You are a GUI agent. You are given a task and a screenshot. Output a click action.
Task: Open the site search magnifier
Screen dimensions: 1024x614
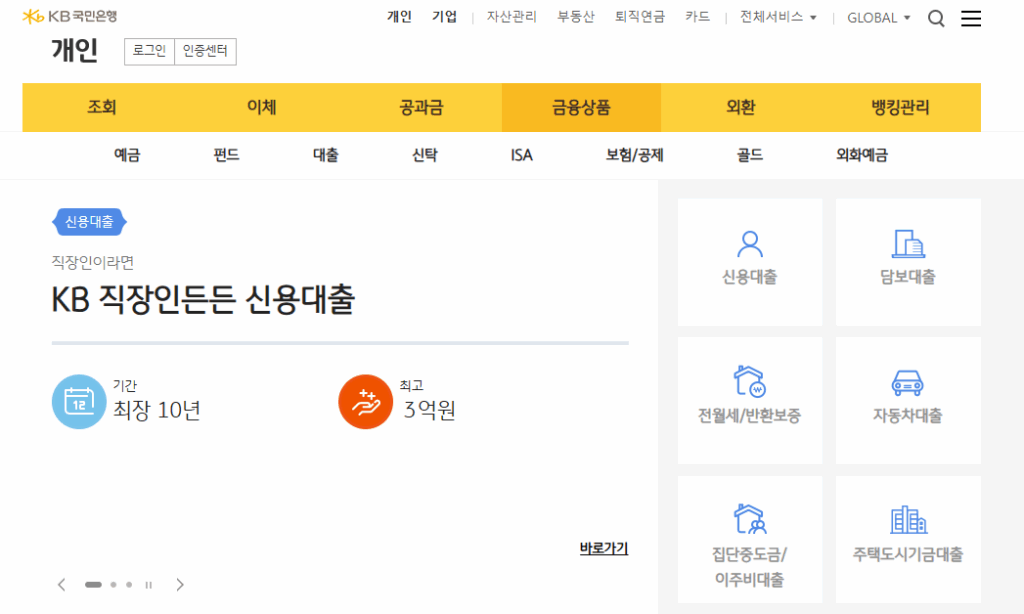[x=936, y=17]
